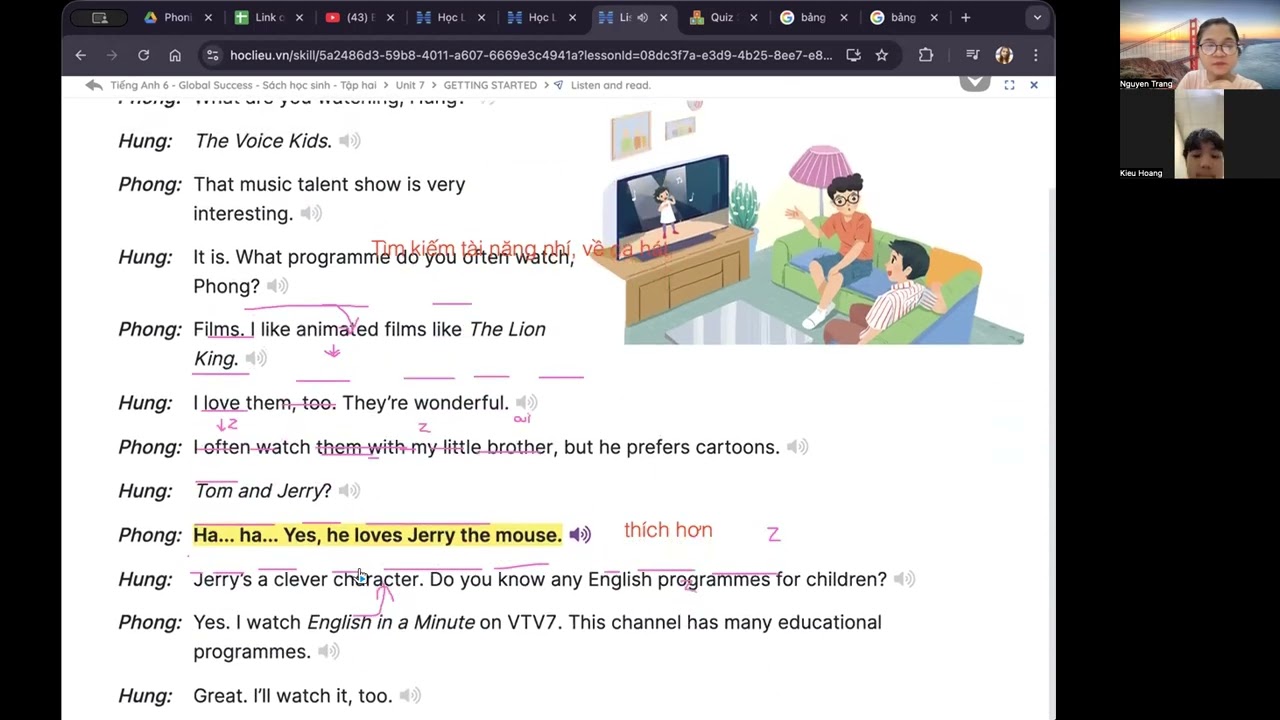Play audio for 'he prefers cartoons.' line

(x=797, y=447)
